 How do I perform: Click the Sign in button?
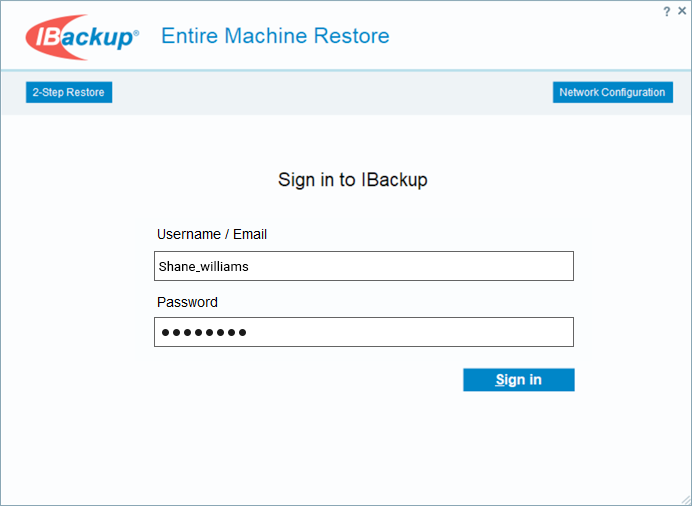[519, 380]
